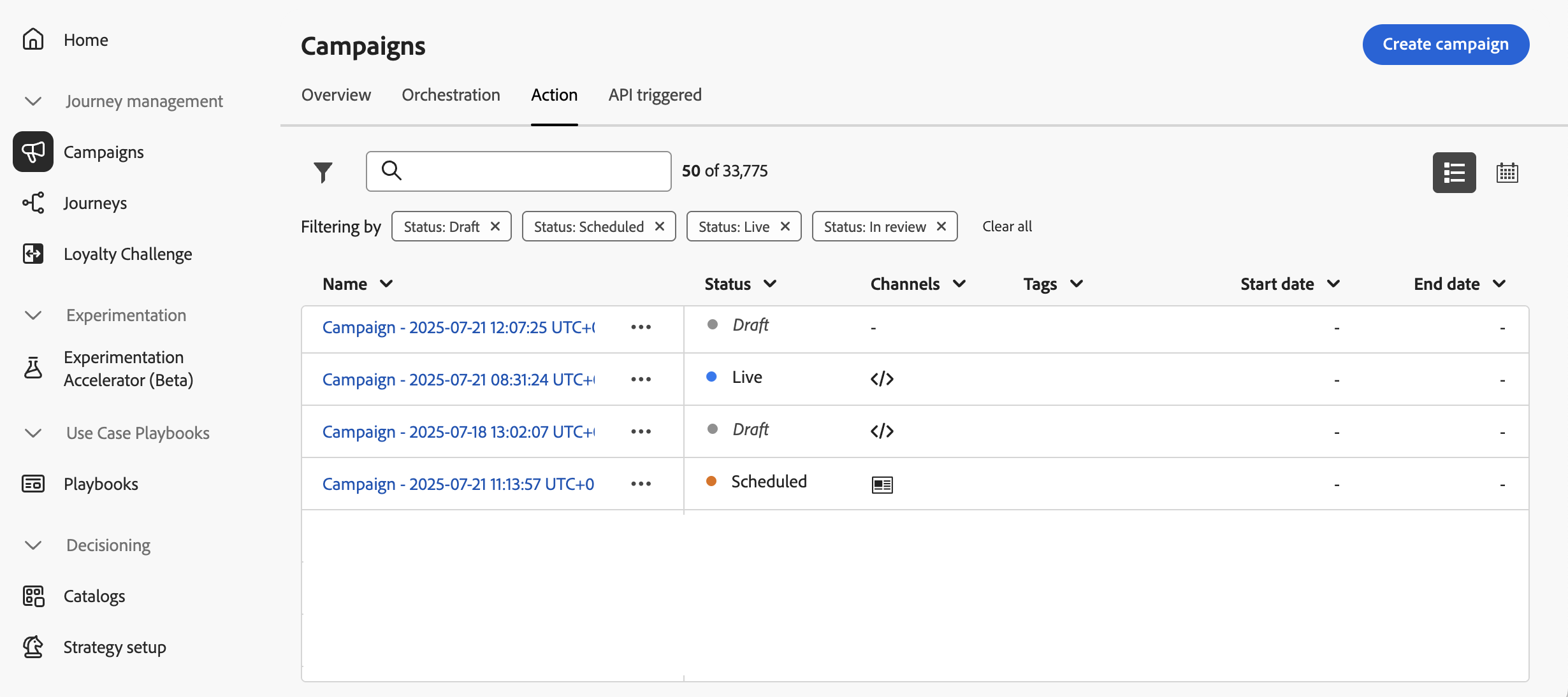Select the list view icon
The width and height of the screenshot is (1568, 697).
click(1454, 172)
